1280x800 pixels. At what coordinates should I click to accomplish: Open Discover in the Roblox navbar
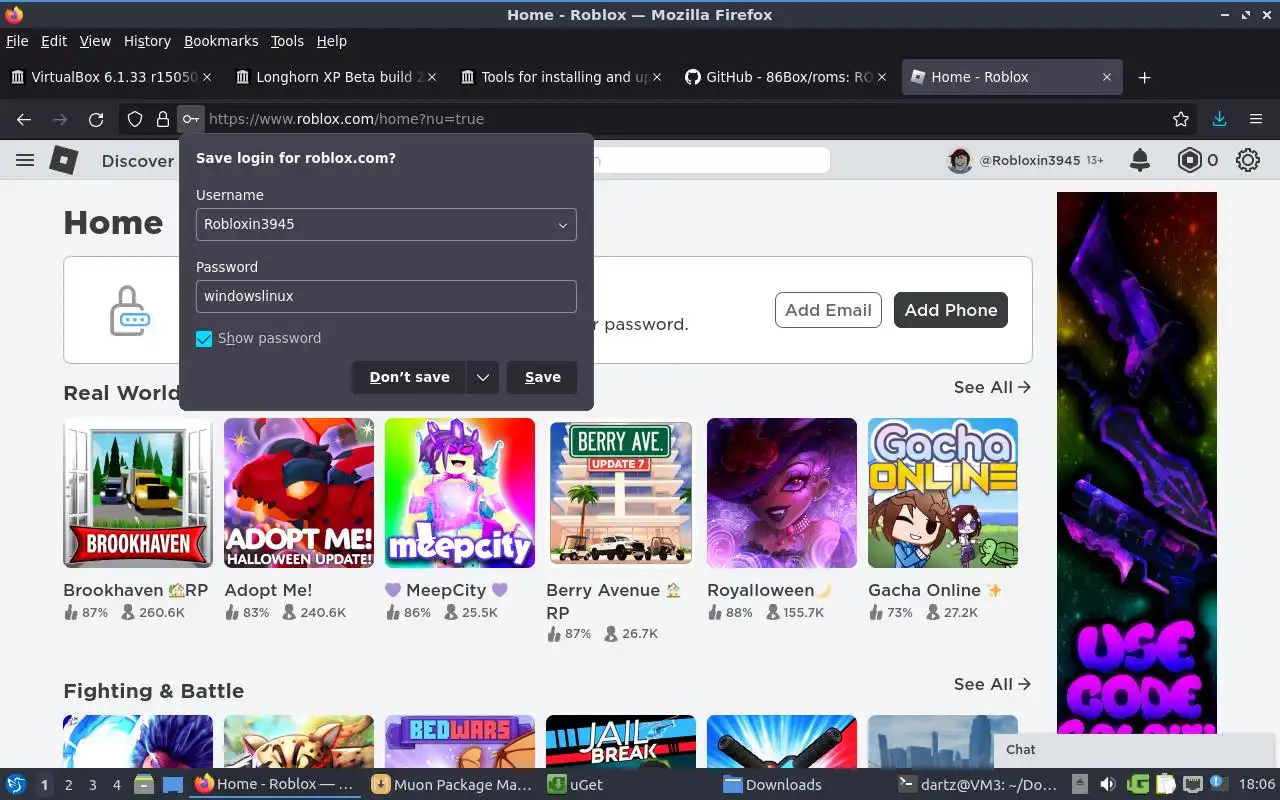(137, 161)
